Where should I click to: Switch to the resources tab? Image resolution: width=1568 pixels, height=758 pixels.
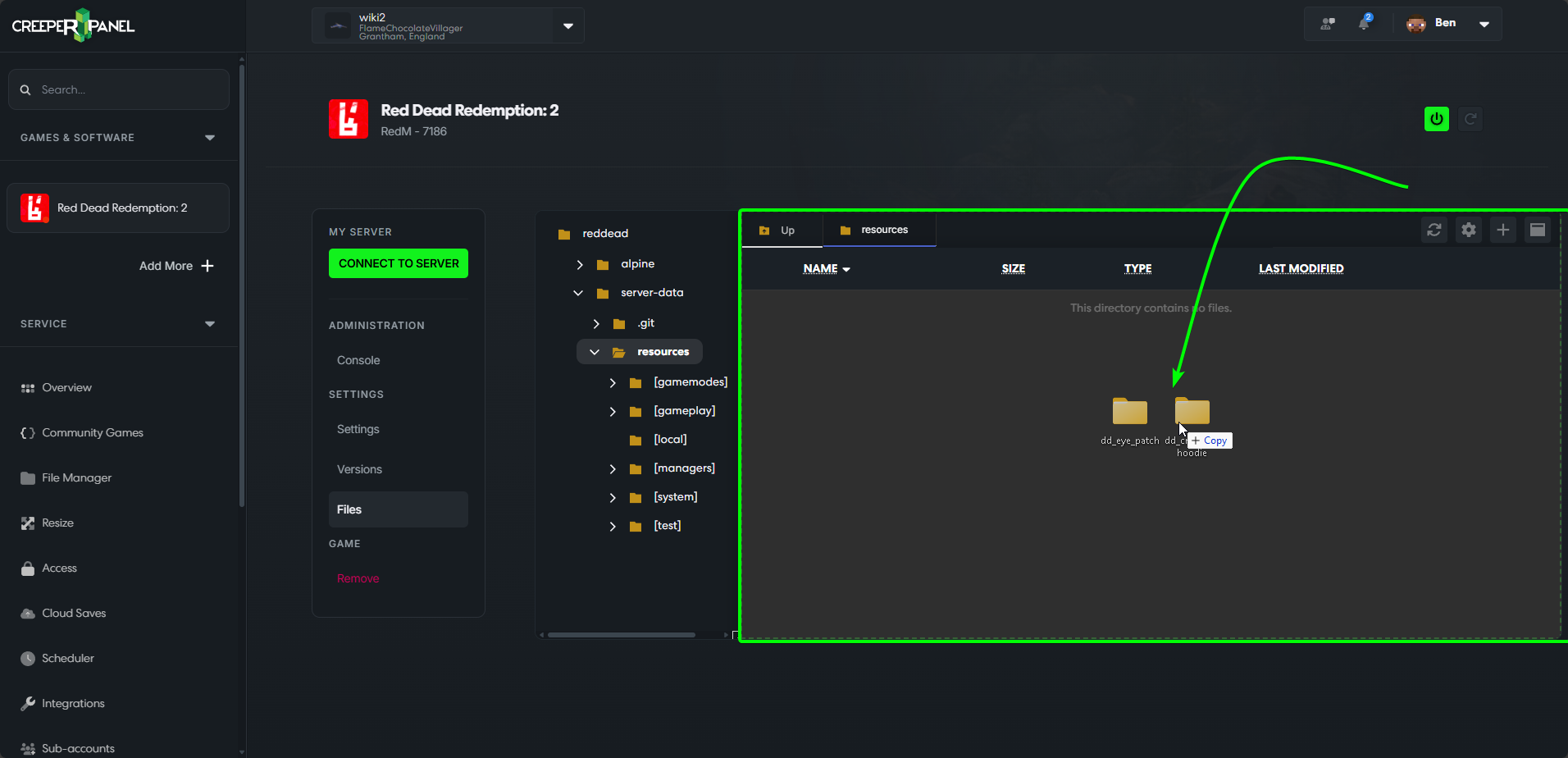879,230
